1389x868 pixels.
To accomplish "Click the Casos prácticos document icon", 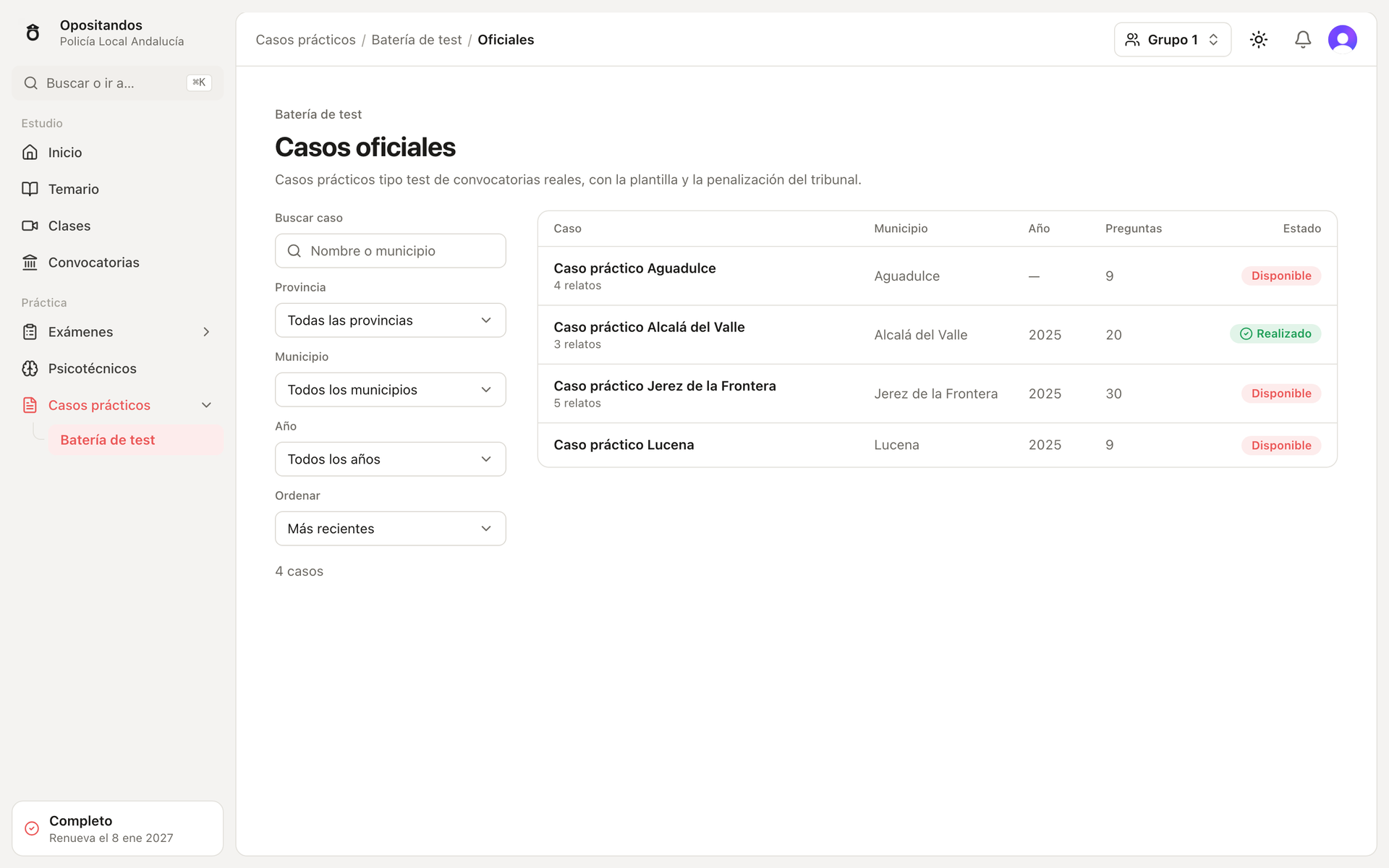I will tap(30, 405).
